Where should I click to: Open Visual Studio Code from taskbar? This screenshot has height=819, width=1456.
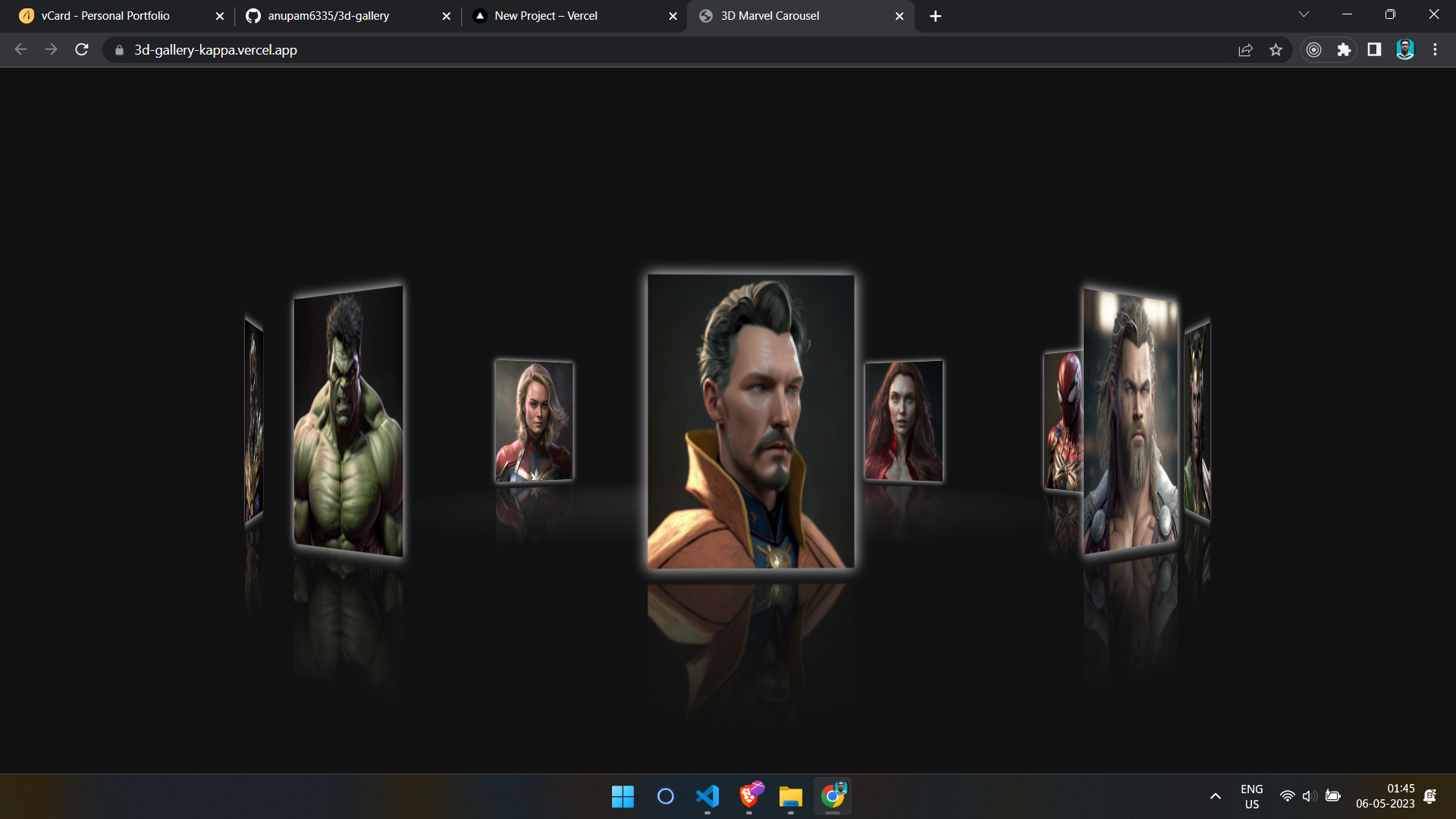point(708,796)
